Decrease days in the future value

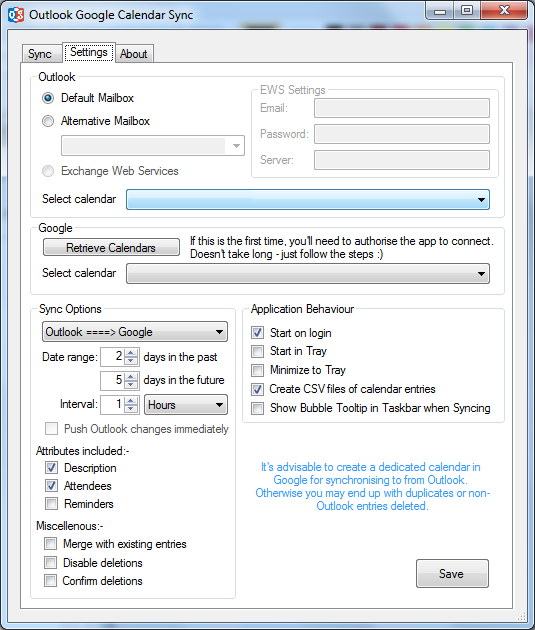click(131, 384)
